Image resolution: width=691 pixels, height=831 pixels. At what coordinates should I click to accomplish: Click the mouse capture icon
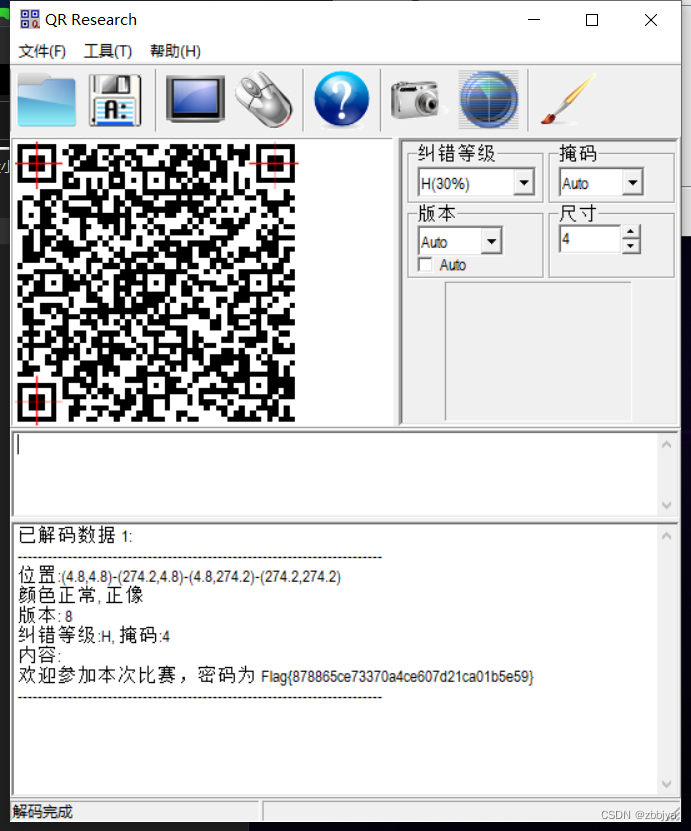(263, 100)
